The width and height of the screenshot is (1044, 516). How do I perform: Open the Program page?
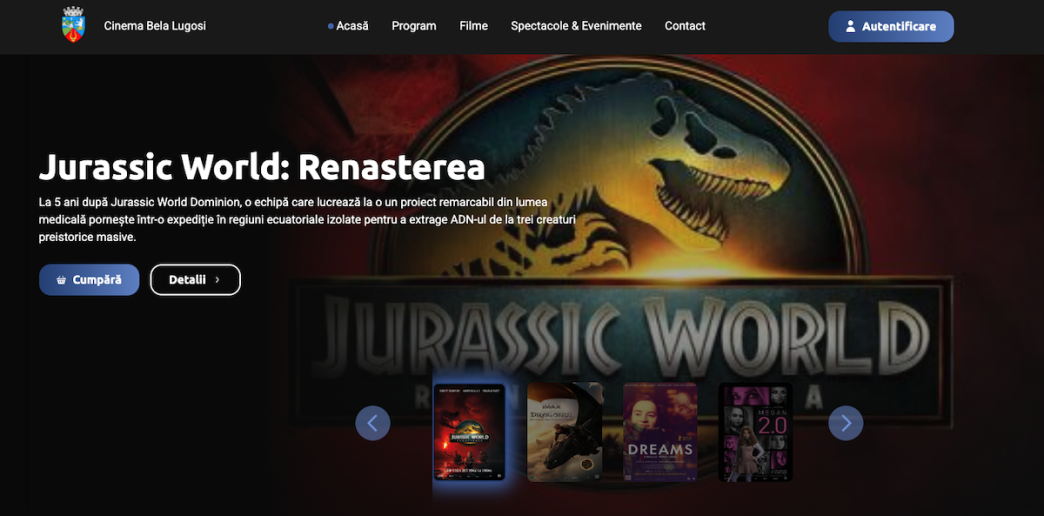tap(414, 26)
